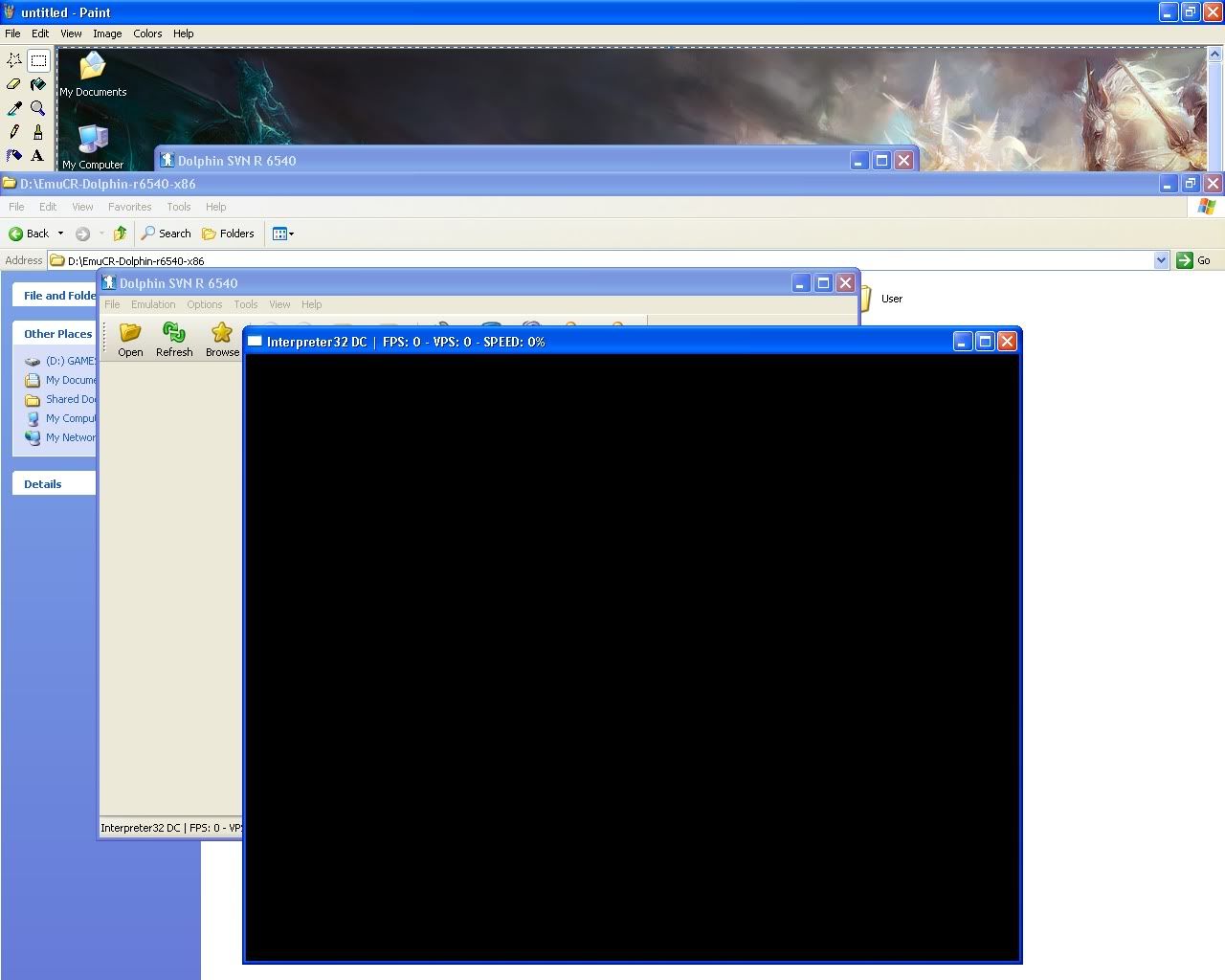Select the Pencil tool in Paint
This screenshot has width=1225, height=980.
[x=14, y=132]
